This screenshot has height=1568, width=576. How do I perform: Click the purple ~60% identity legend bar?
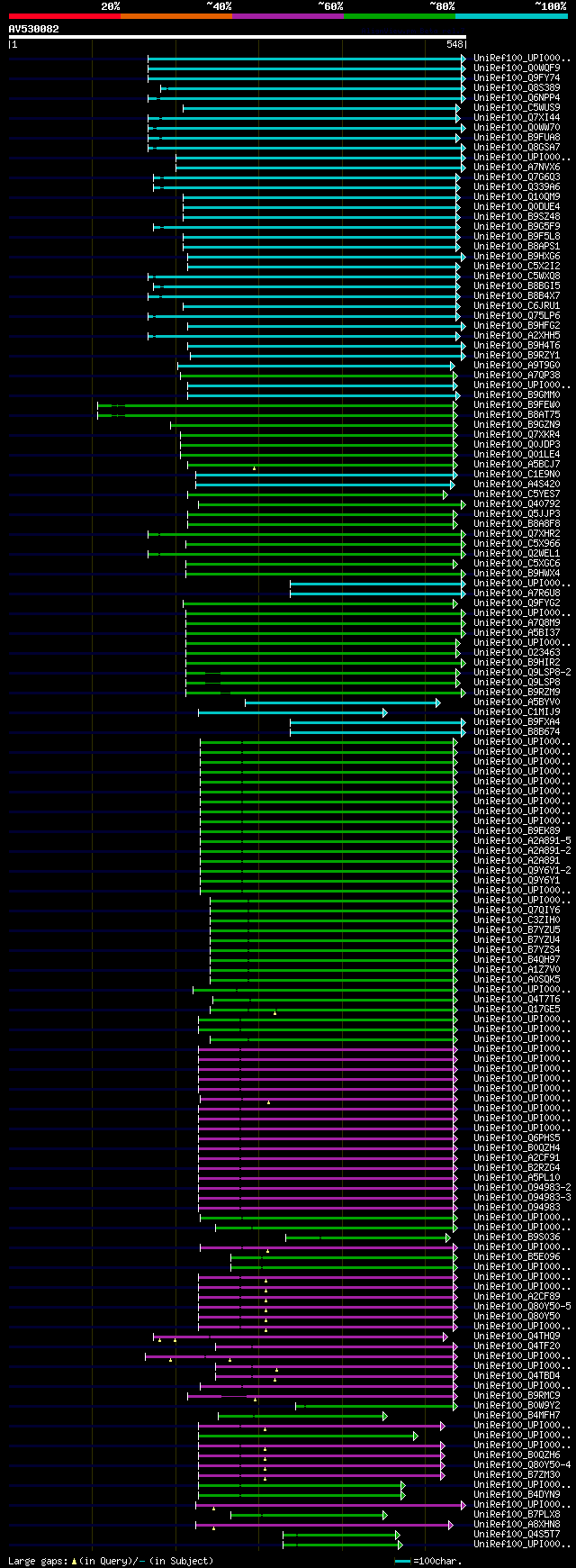click(288, 15)
